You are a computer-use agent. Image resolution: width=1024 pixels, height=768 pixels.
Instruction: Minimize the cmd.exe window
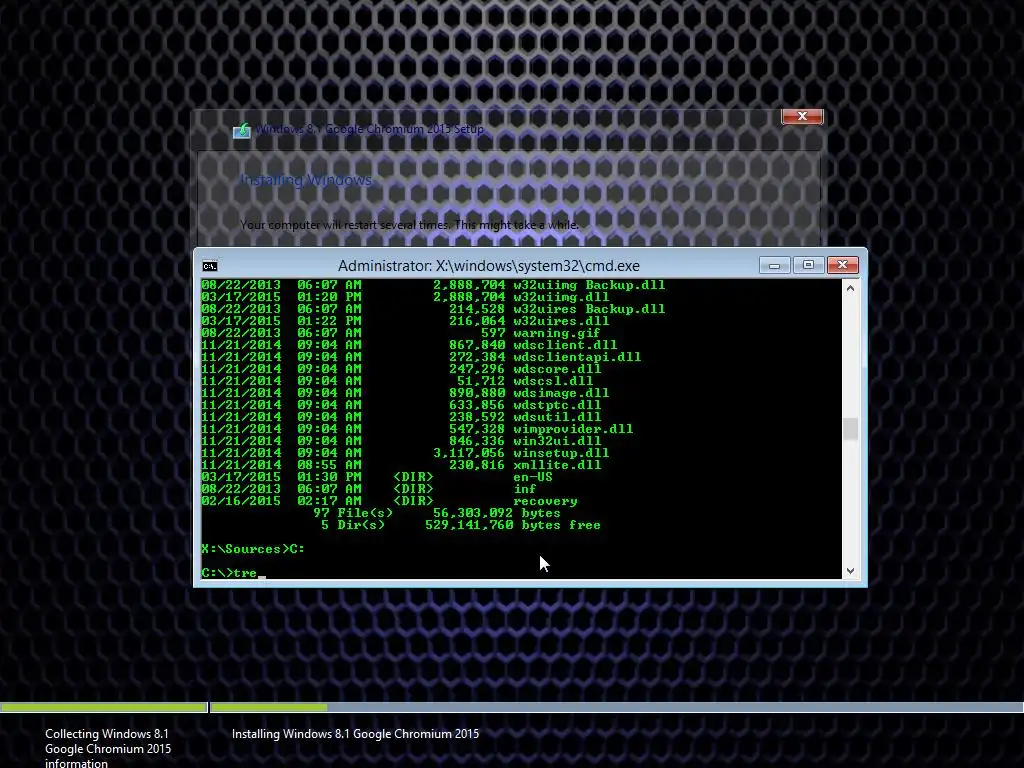pos(775,265)
